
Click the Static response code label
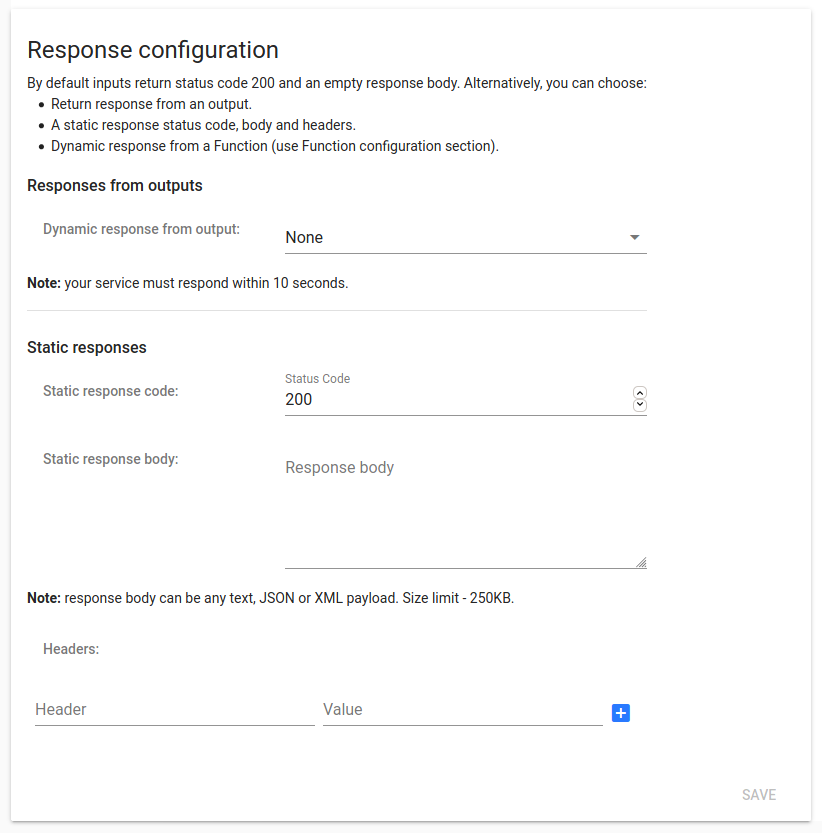110,391
